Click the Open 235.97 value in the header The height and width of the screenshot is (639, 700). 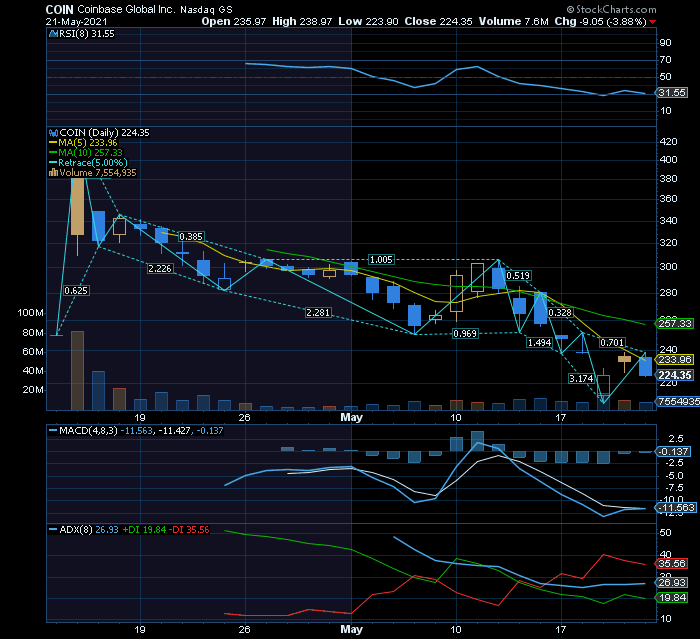[233, 21]
